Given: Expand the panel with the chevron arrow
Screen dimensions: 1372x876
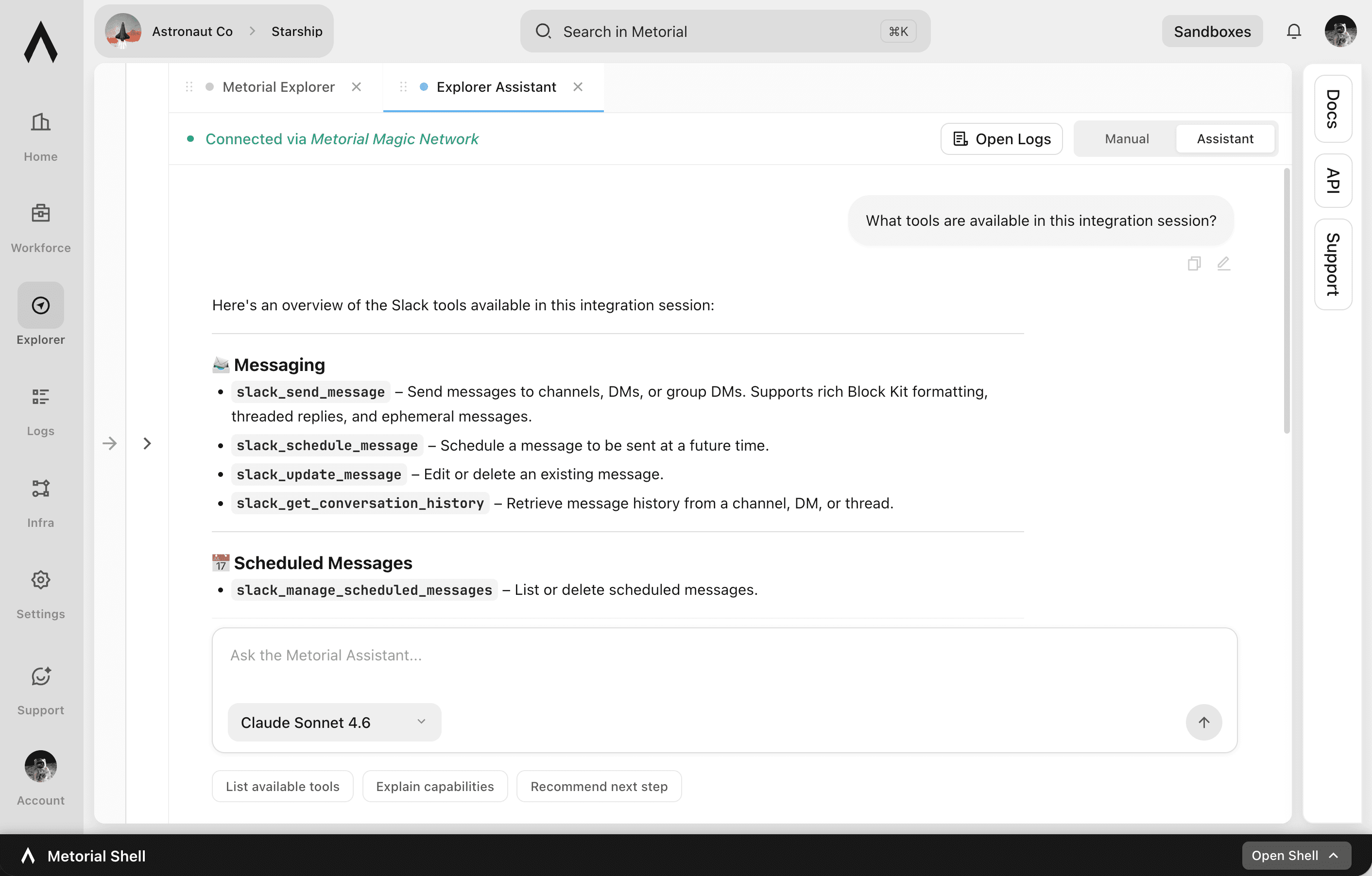Looking at the screenshot, I should click(x=147, y=443).
